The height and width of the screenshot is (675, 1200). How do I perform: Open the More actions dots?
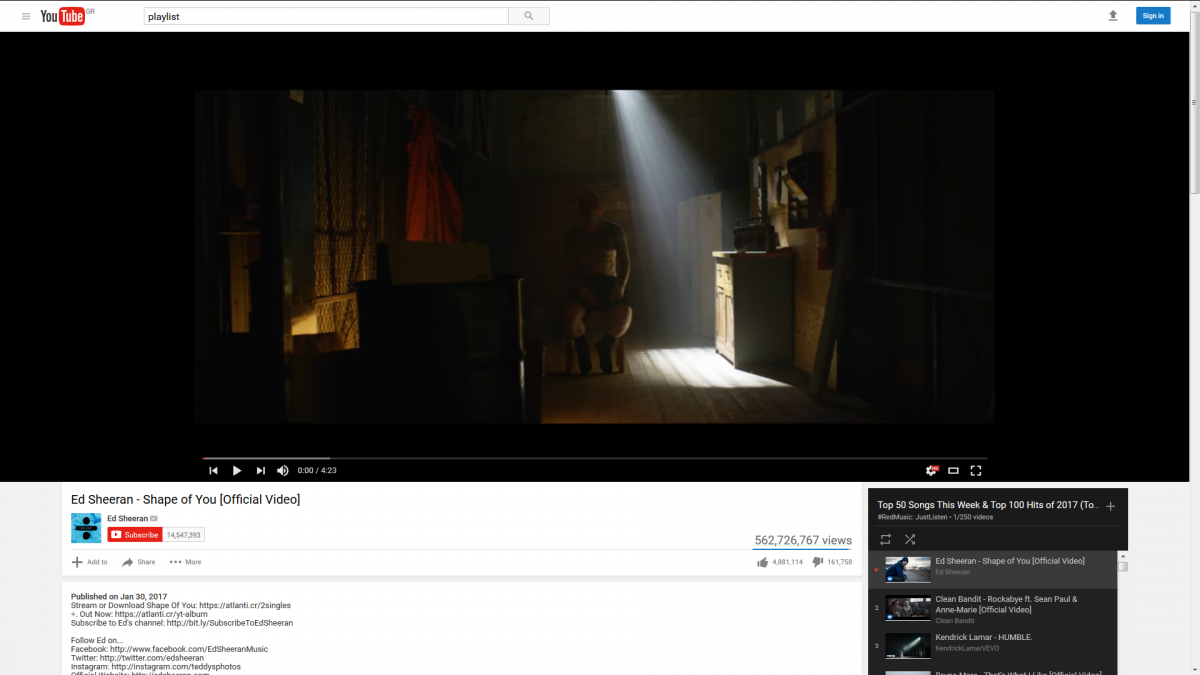[x=175, y=562]
